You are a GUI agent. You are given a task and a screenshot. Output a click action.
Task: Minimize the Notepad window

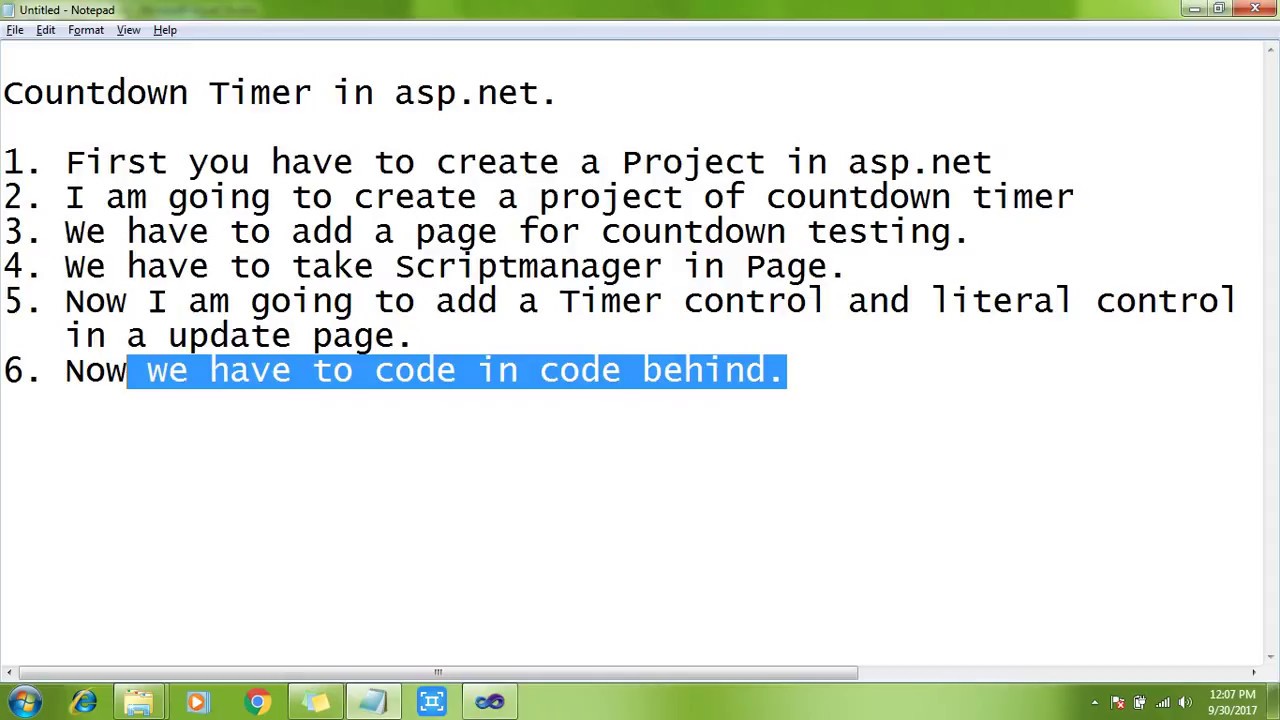pos(1194,9)
